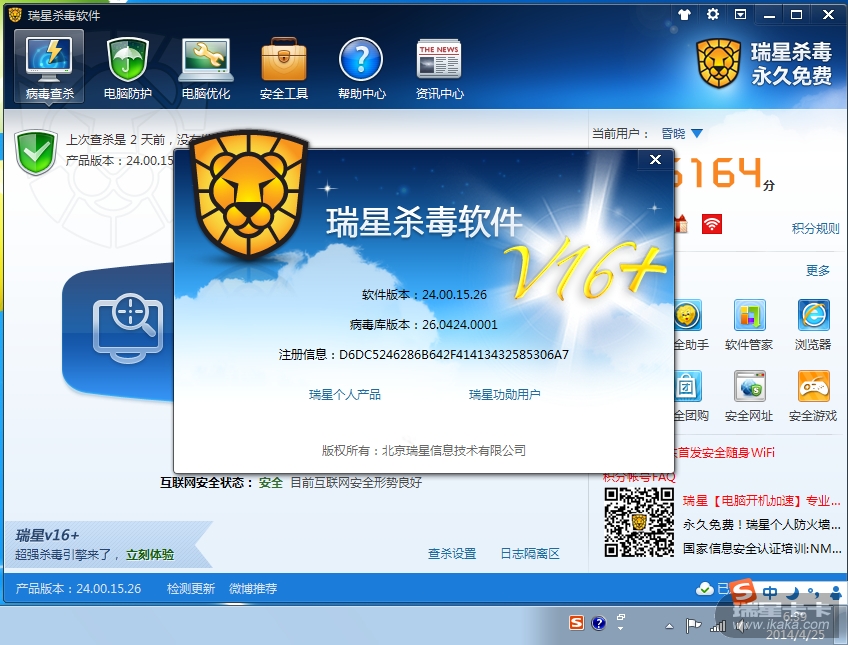Click the 软件版本：24.00.15.26 text
Viewport: 848px width, 645px height.
tap(424, 295)
